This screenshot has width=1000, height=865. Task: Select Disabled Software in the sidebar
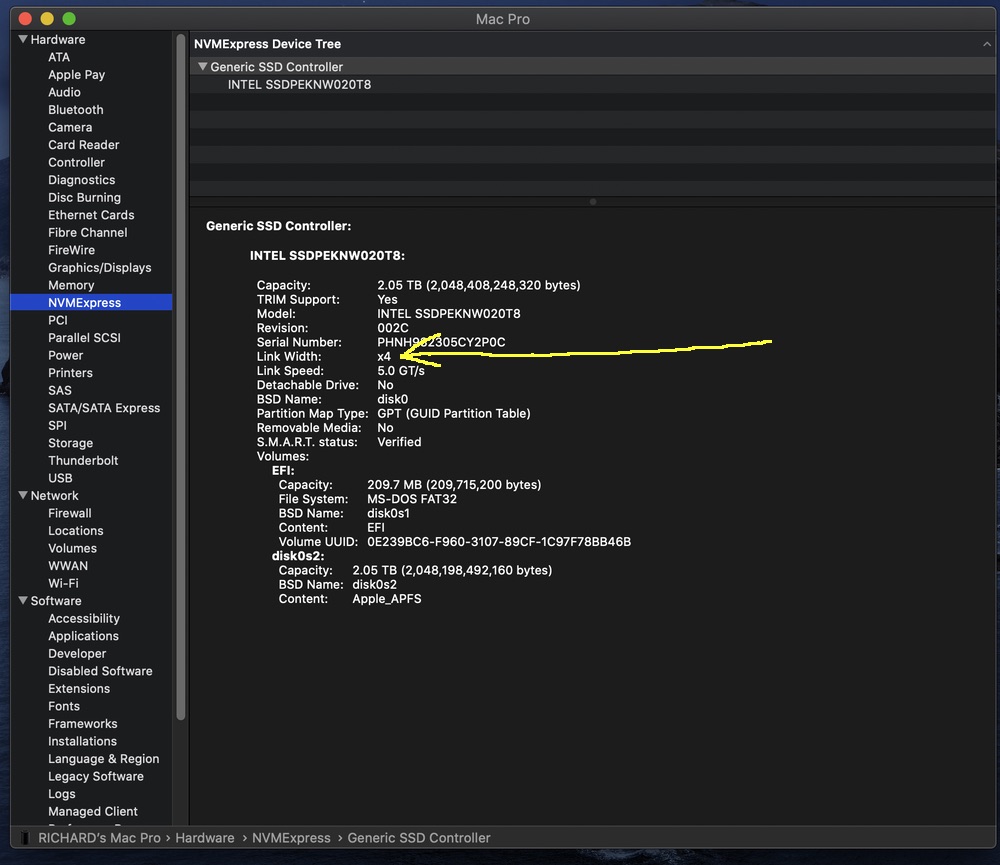tap(100, 671)
